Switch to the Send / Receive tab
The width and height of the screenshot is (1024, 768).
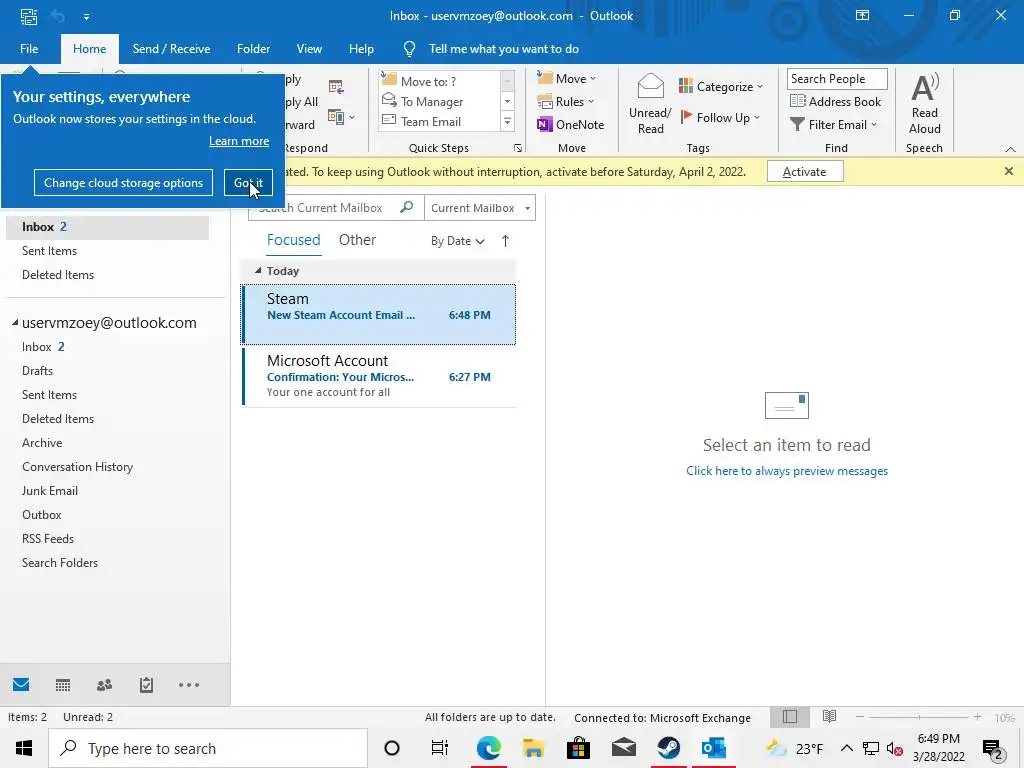click(x=171, y=49)
